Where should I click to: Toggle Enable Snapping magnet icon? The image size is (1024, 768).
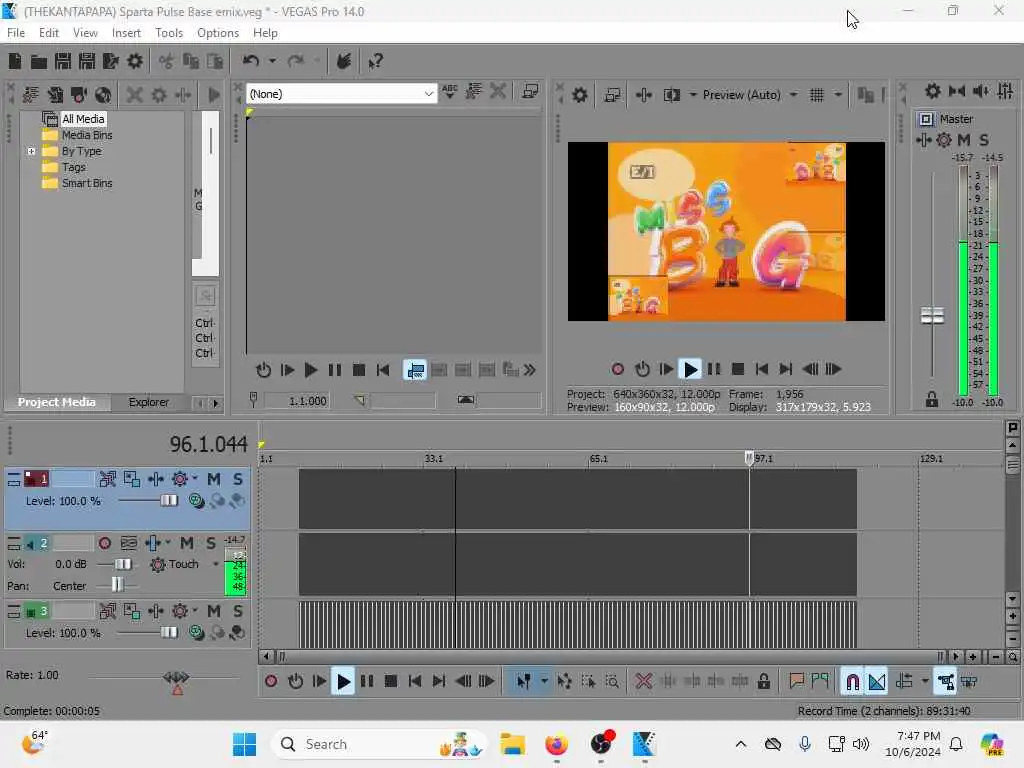(852, 682)
